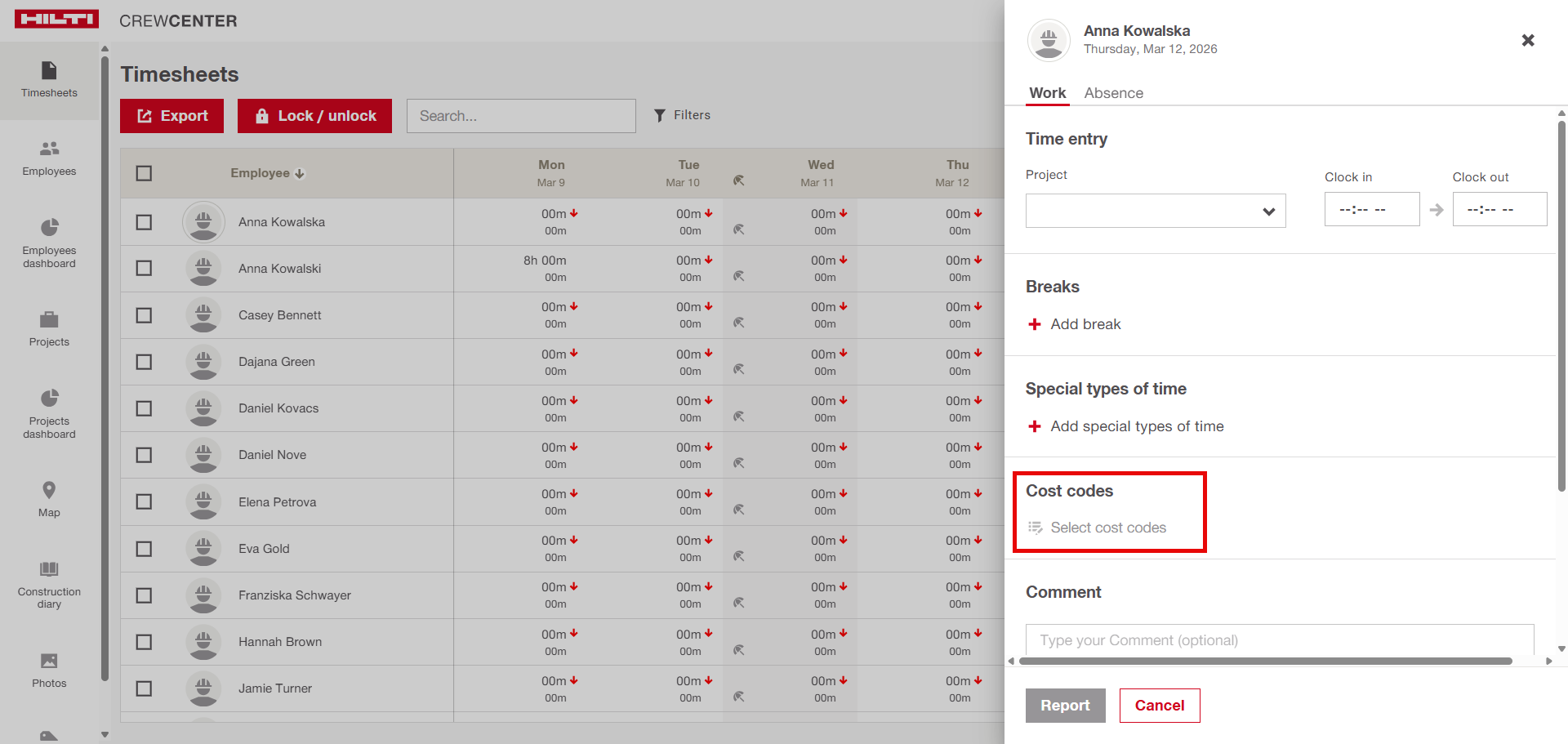1568x744 pixels.
Task: Open the Map pin icon
Action: 49,490
